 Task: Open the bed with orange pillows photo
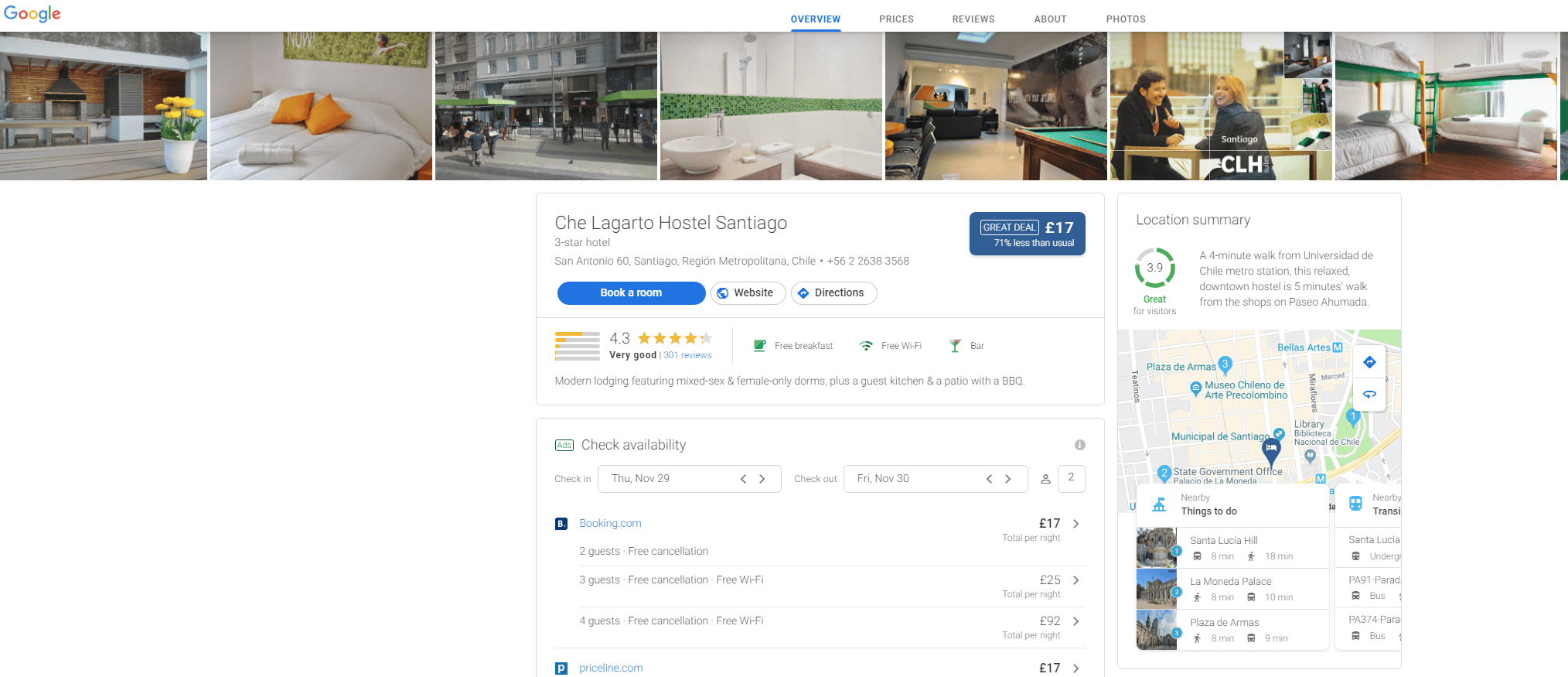click(321, 106)
